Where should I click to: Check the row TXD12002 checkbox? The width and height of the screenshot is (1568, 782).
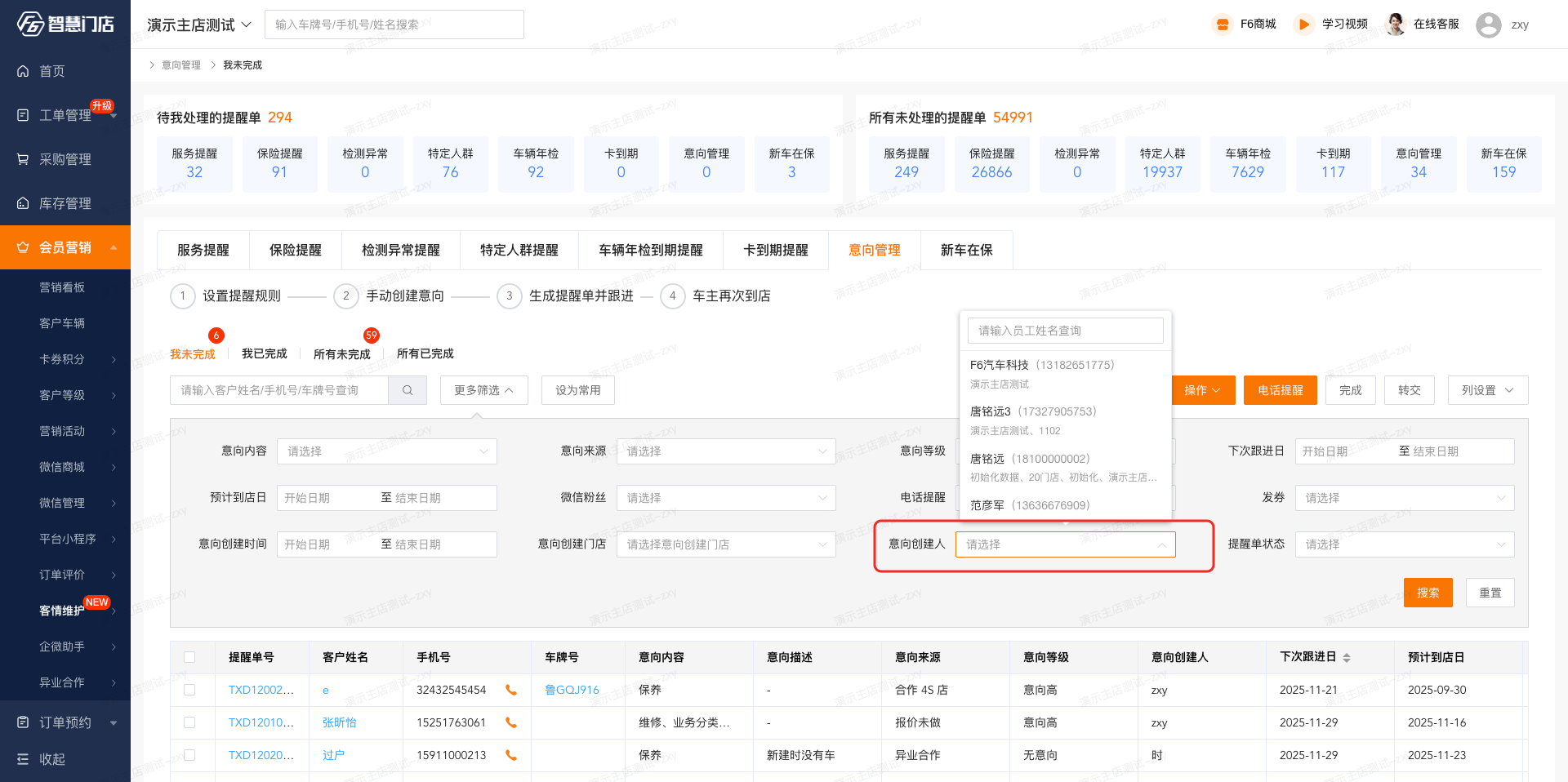pos(189,690)
